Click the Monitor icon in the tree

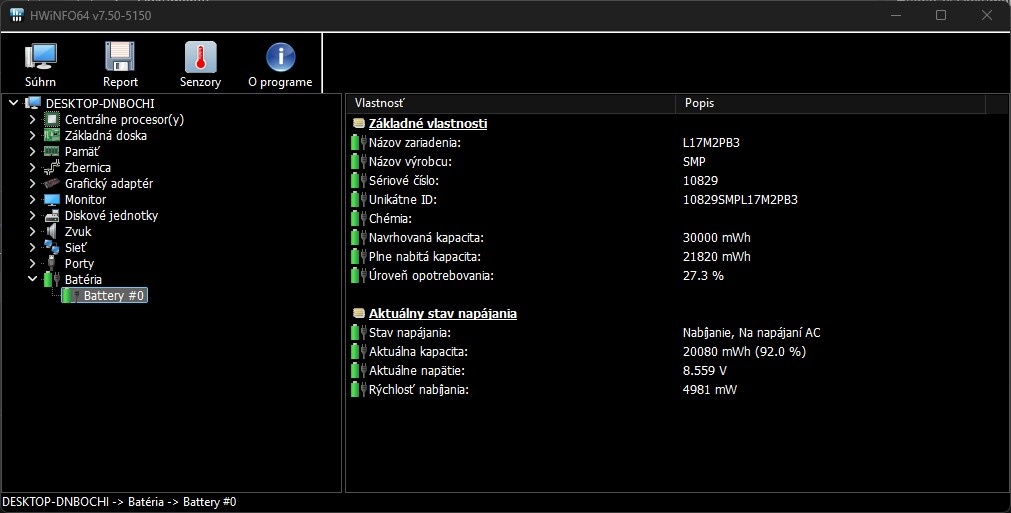click(x=52, y=199)
